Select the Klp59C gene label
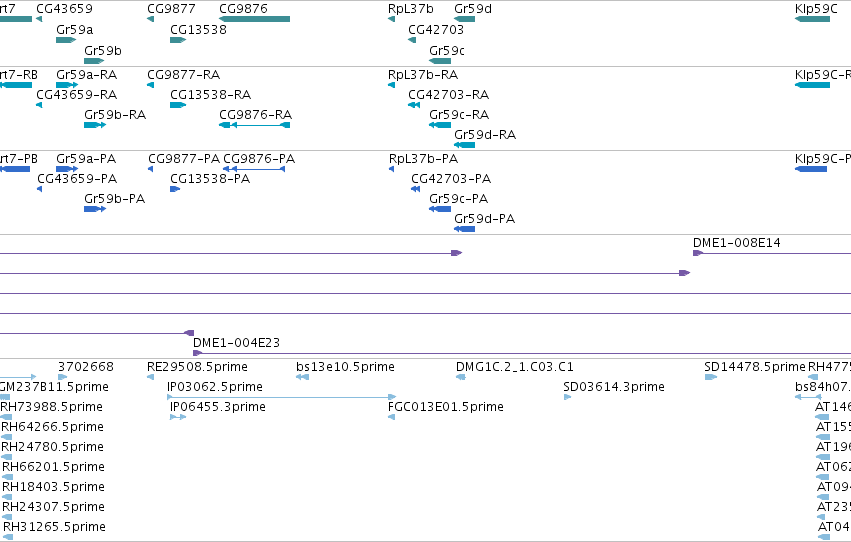The image size is (851, 542). pos(816,9)
